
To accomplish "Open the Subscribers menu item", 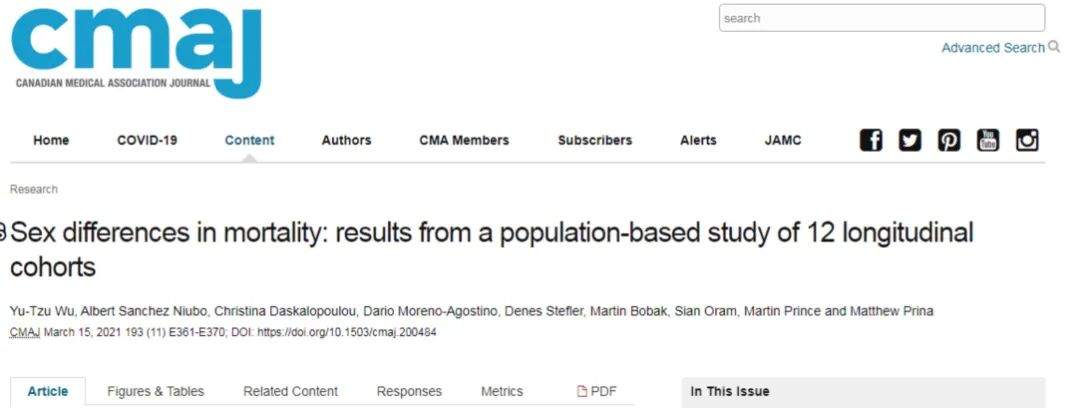I will pyautogui.click(x=595, y=141).
